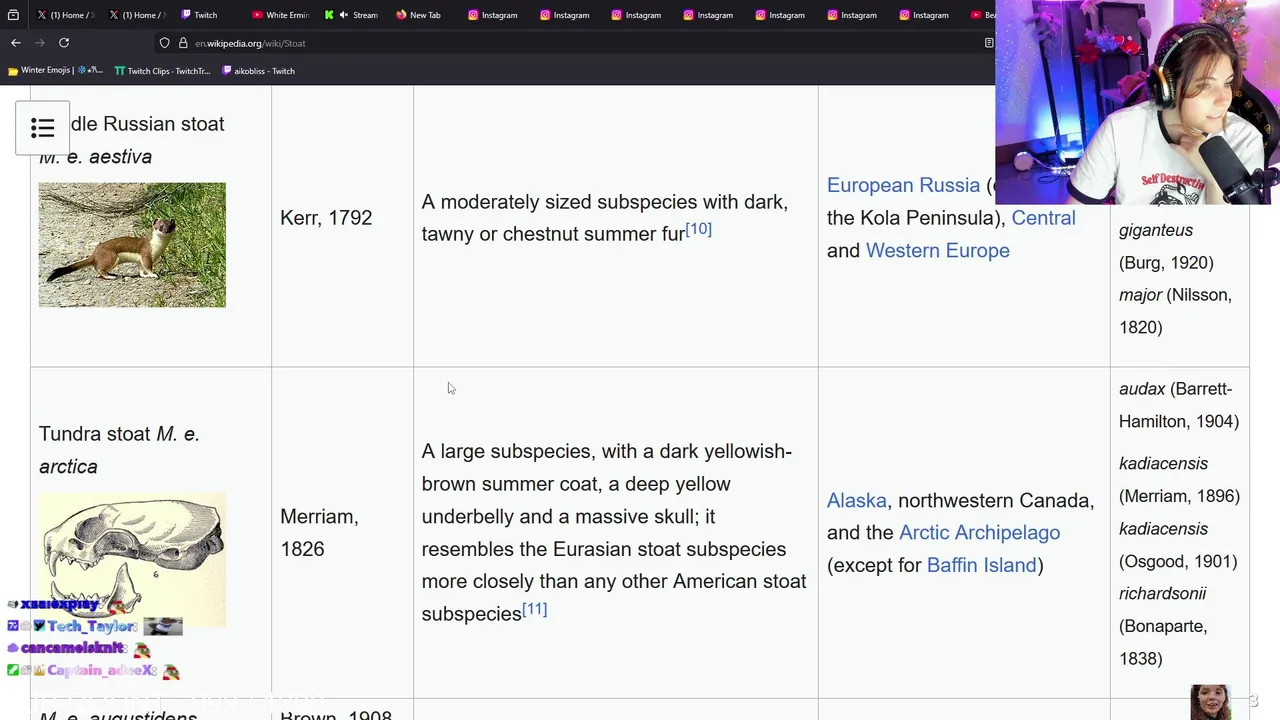The width and height of the screenshot is (1280, 720).
Task: Click the 'M. e. aestiva' subspecies name
Action: pyautogui.click(x=95, y=157)
